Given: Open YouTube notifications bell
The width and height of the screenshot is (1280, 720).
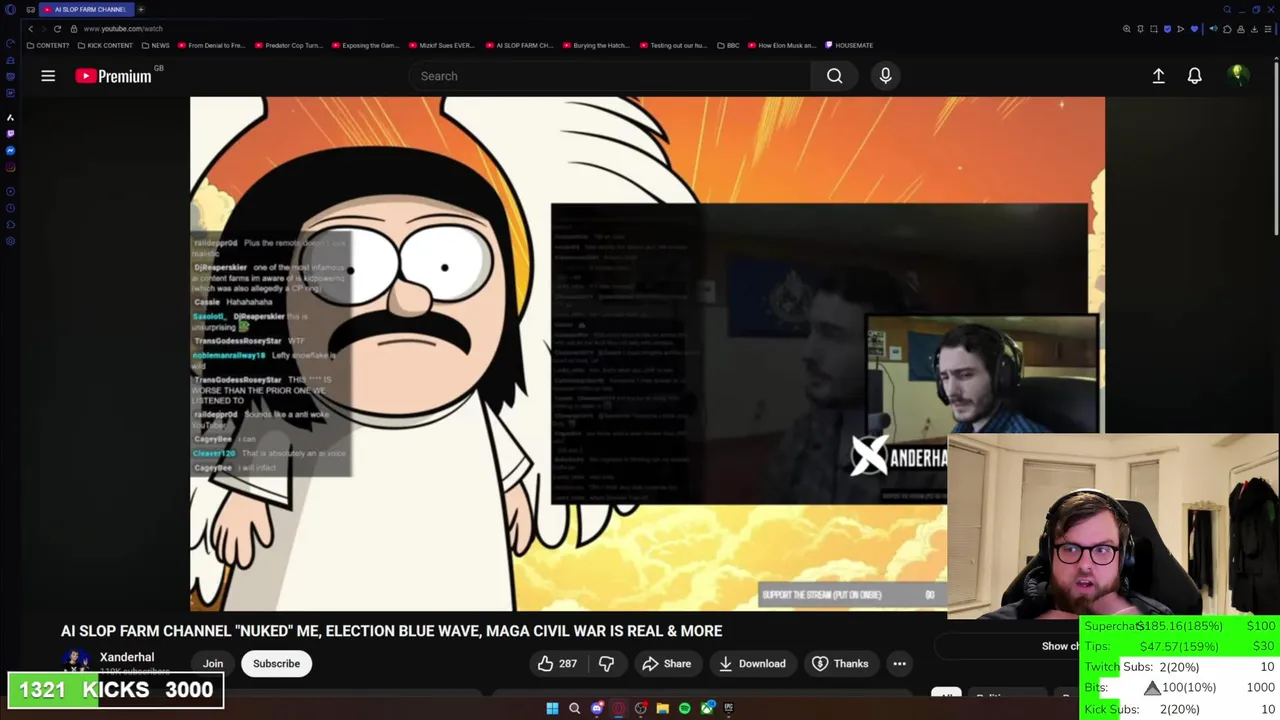Looking at the screenshot, I should click(x=1194, y=76).
